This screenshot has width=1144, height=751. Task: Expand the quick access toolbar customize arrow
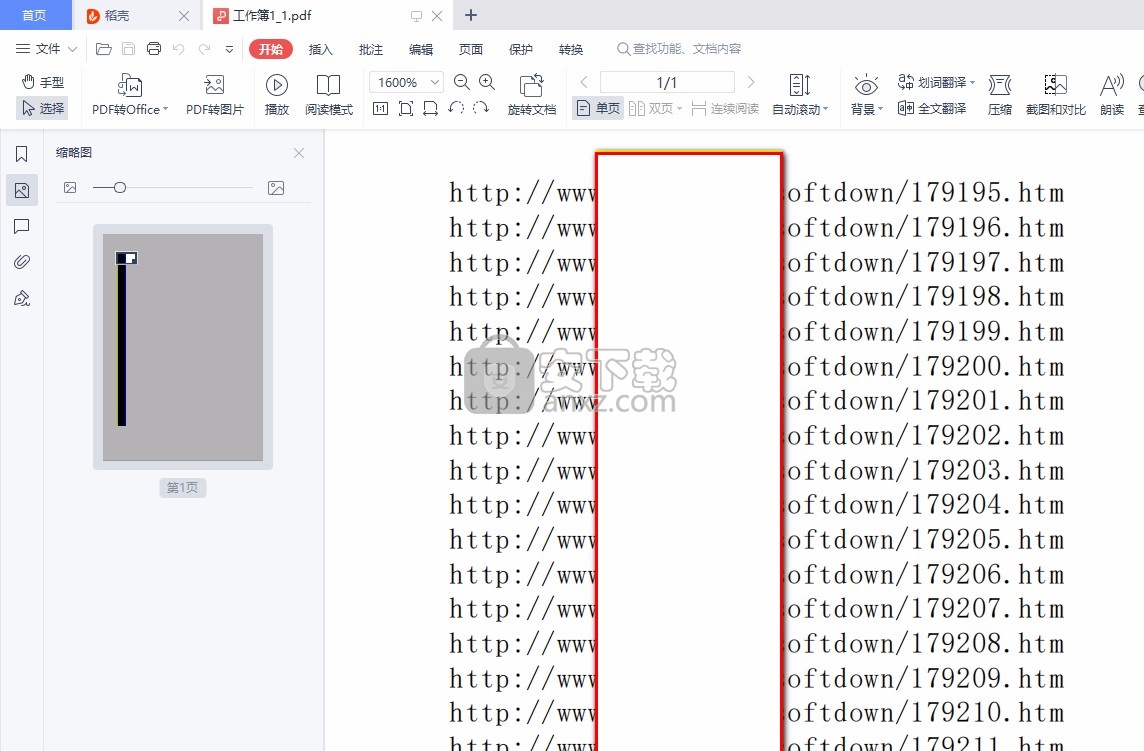pyautogui.click(x=229, y=50)
